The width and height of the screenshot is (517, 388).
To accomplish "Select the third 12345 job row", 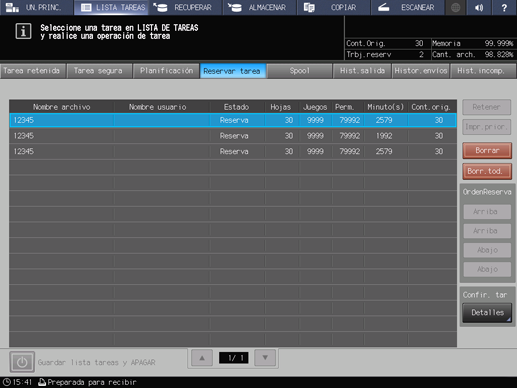I will [233, 151].
